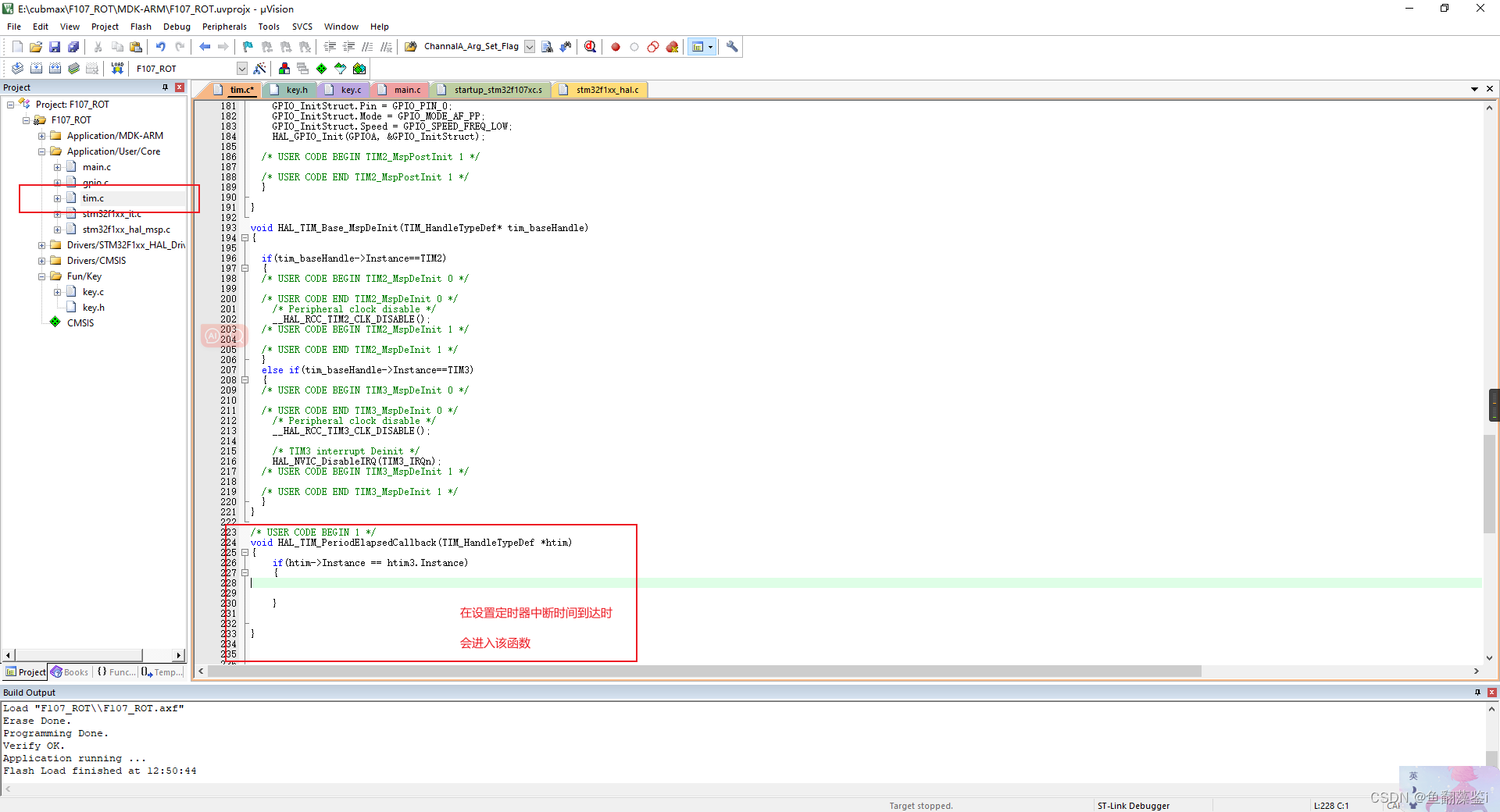Open Configuration with wrench icon

coord(732,47)
